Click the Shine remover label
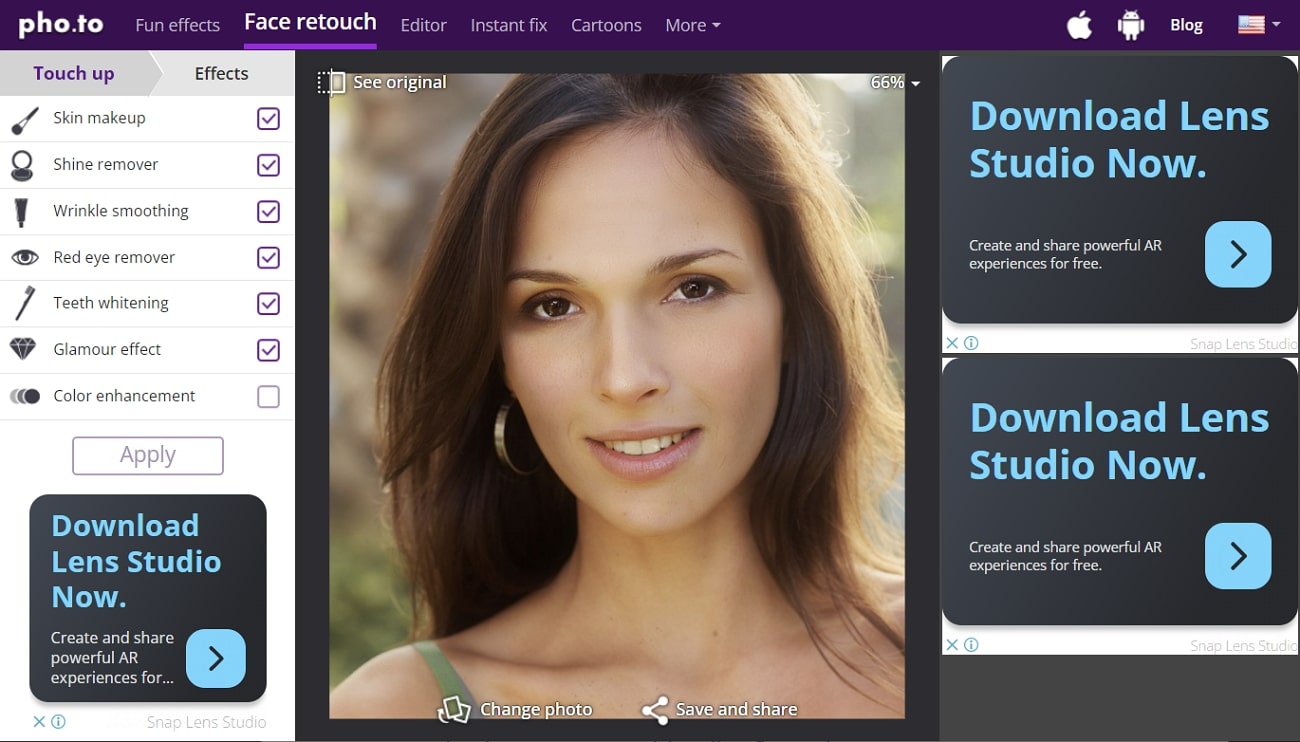Viewport: 1300px width, 742px height. click(106, 164)
